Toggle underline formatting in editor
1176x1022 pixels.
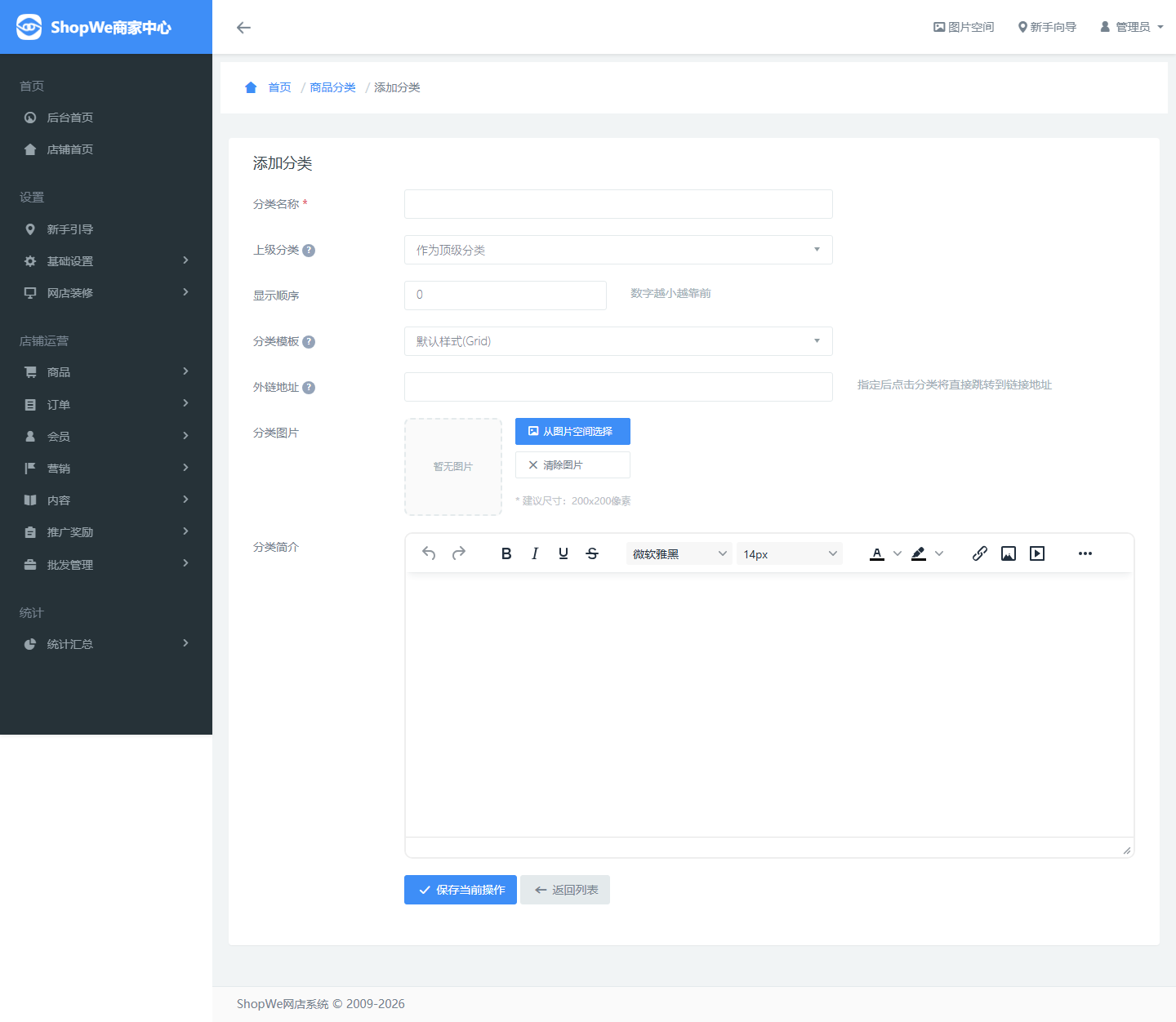[x=563, y=553]
